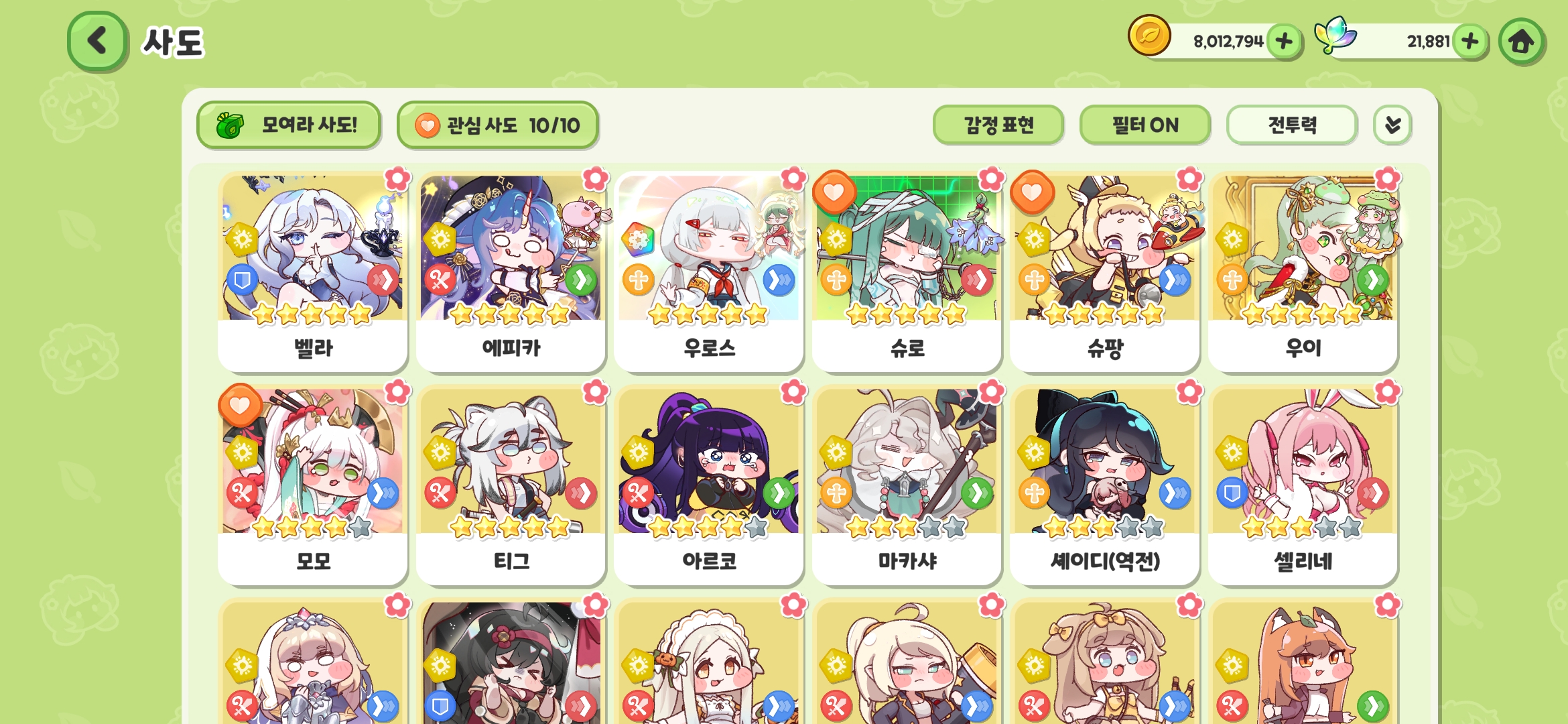Tap the gold coin currency icon
Image resolution: width=1568 pixels, height=724 pixels.
pyautogui.click(x=1149, y=36)
